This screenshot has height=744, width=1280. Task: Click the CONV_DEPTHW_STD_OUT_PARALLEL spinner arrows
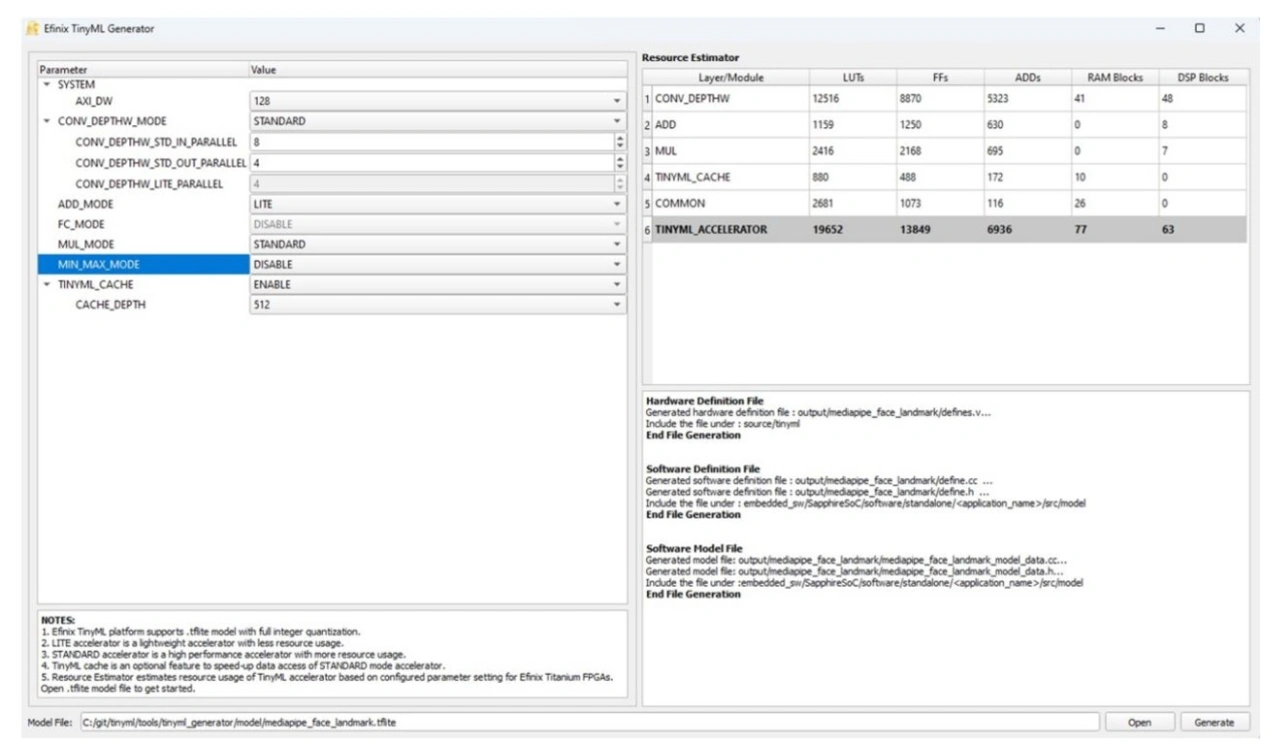tap(619, 162)
